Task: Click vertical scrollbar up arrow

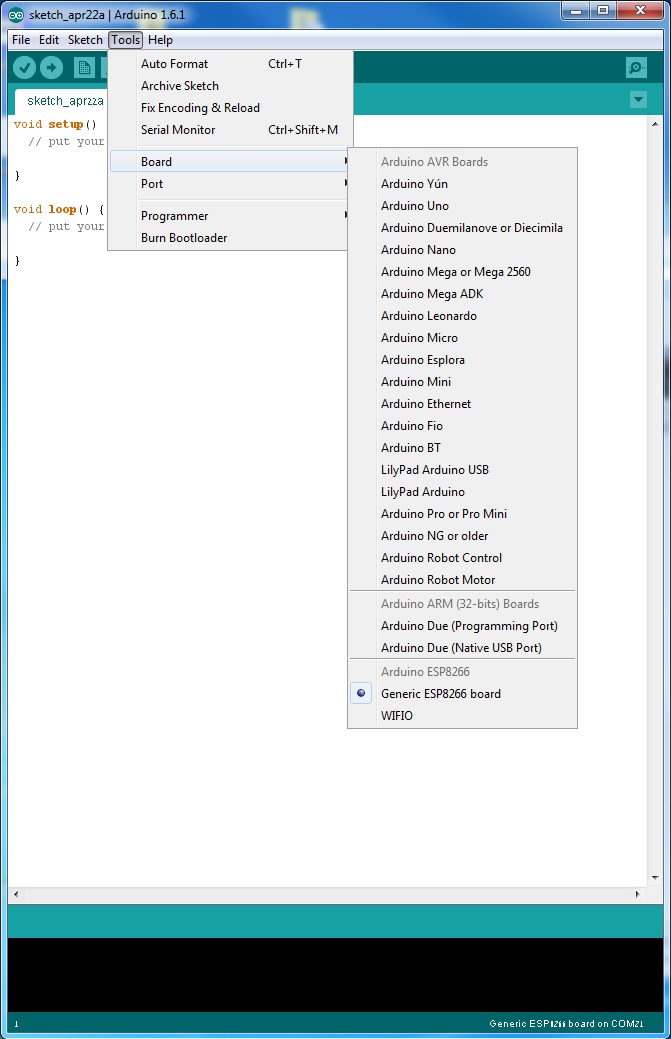Action: [655, 124]
